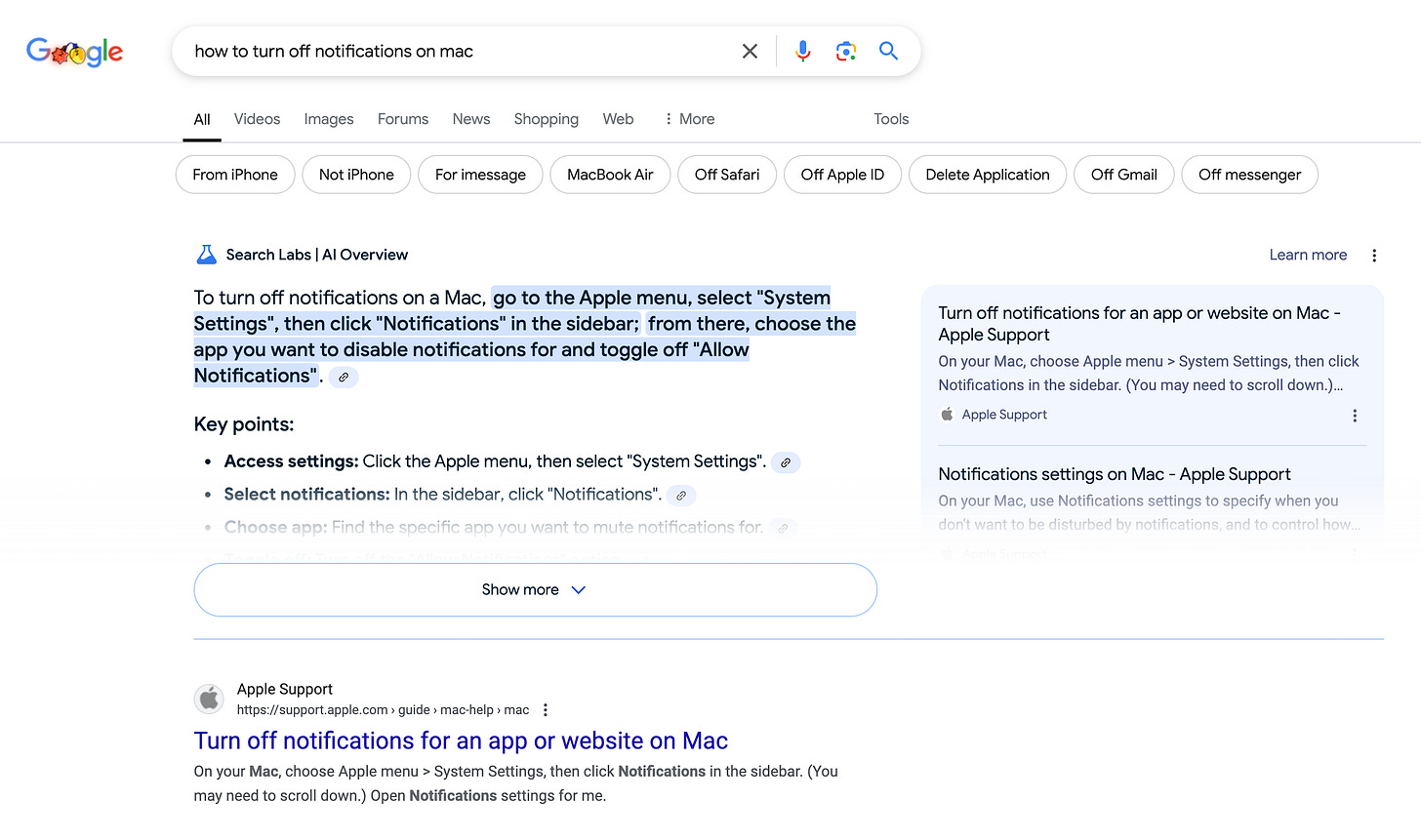The height and width of the screenshot is (840, 1421).
Task: Switch to the Shopping tab
Action: [547, 119]
